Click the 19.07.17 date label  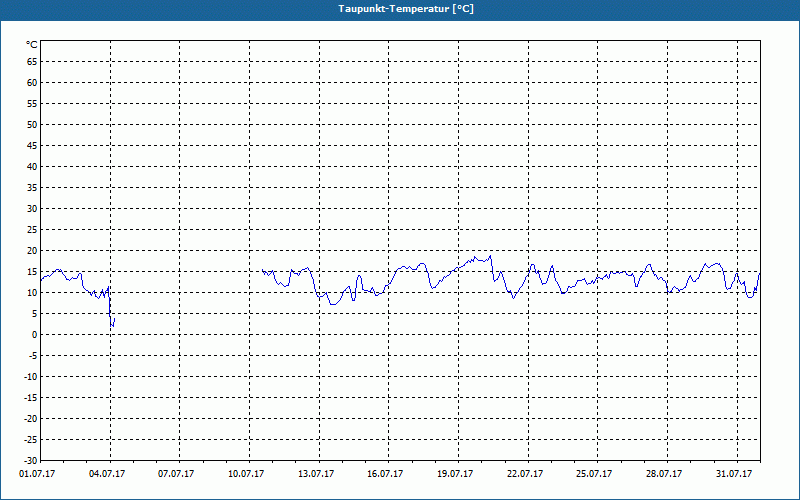[x=455, y=474]
